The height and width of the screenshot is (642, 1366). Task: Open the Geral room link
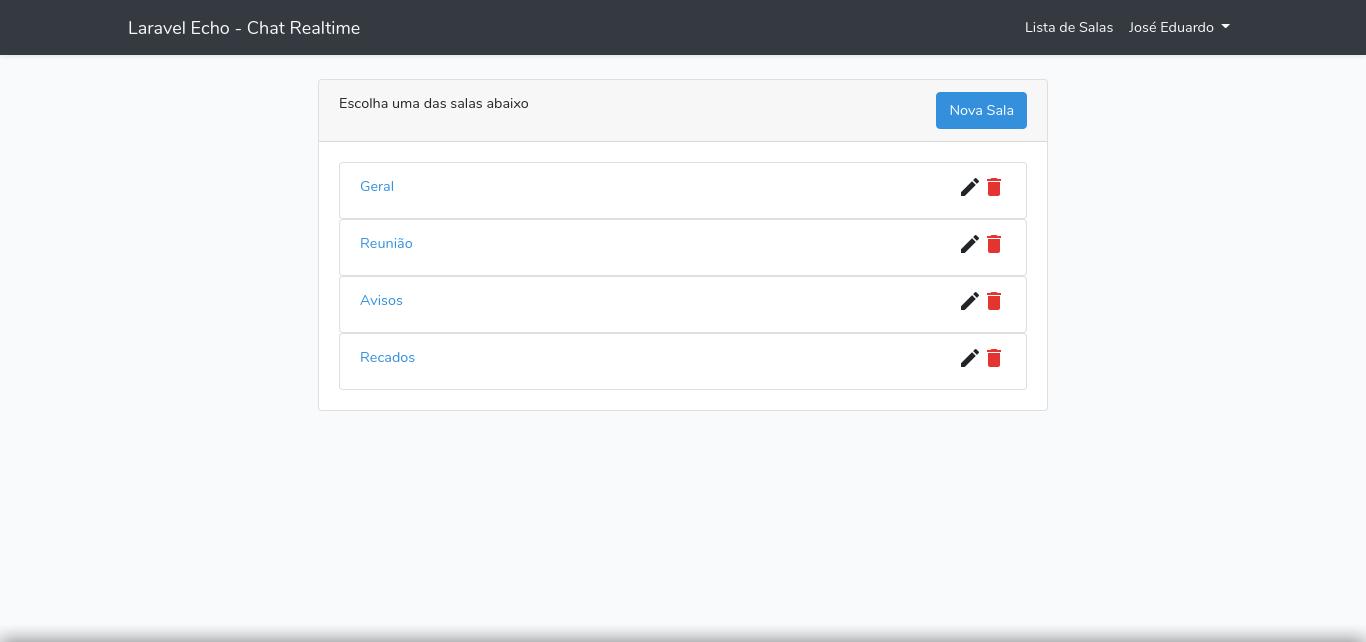pos(377,186)
